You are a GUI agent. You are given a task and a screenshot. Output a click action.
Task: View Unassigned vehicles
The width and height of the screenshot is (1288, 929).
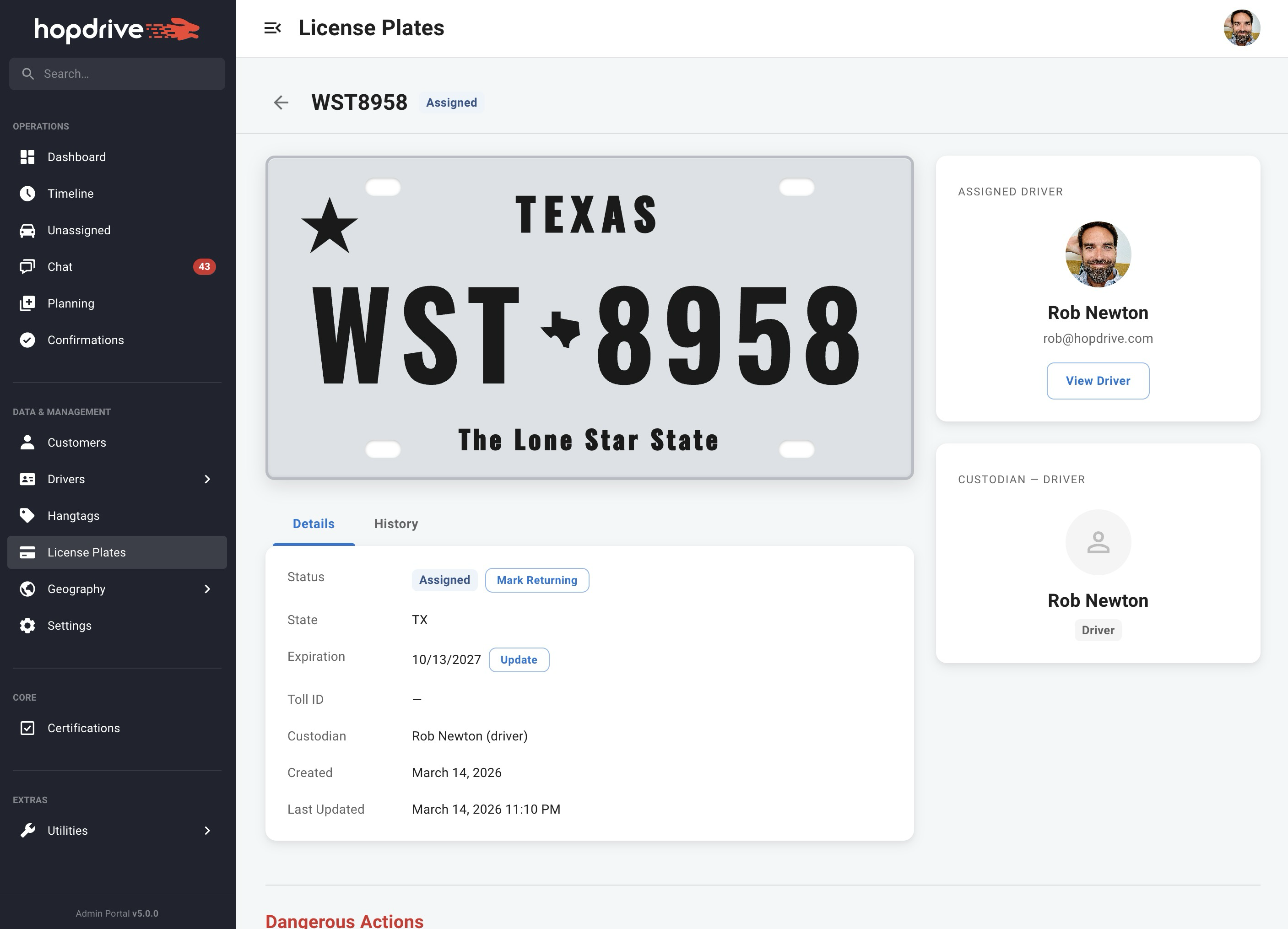click(78, 230)
